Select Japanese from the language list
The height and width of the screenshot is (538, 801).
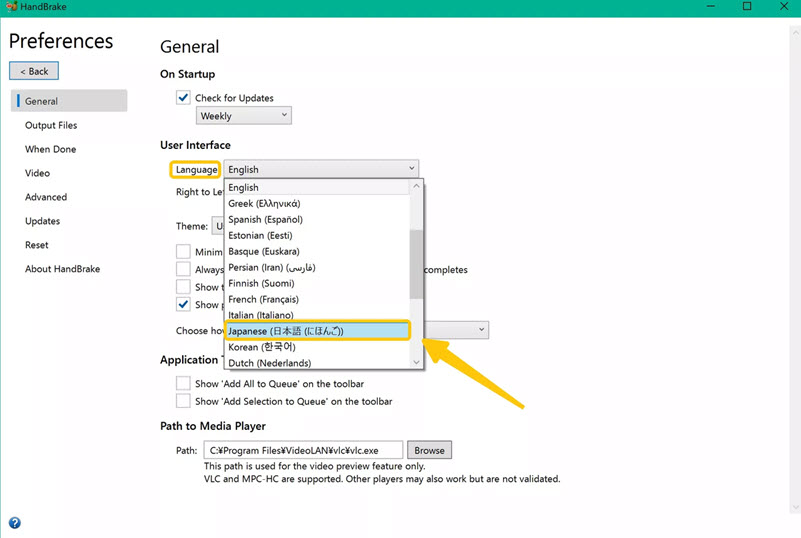[317, 331]
